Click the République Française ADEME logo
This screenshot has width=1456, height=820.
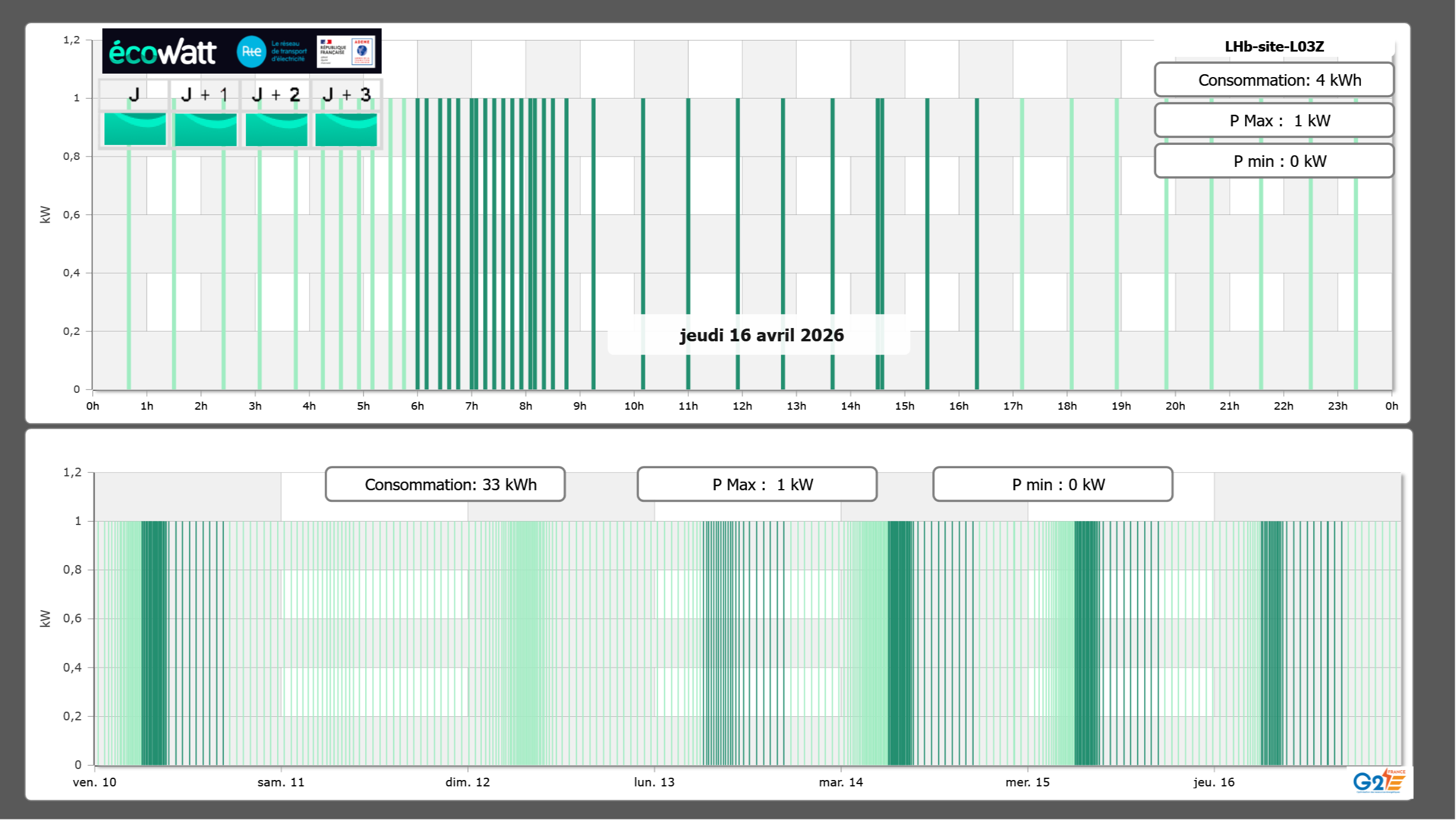[x=346, y=52]
